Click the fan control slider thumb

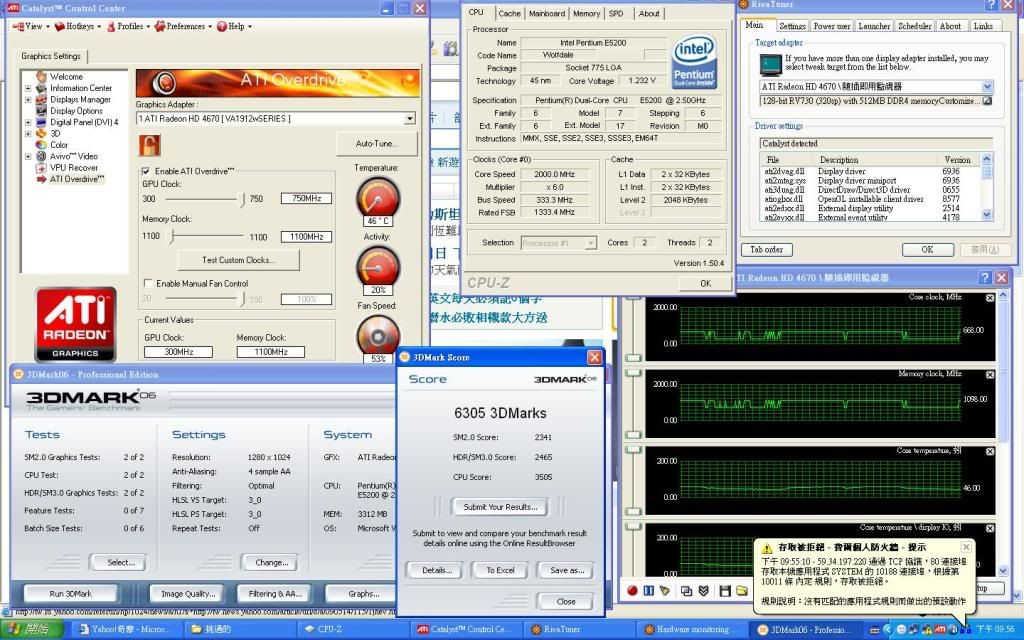click(242, 298)
